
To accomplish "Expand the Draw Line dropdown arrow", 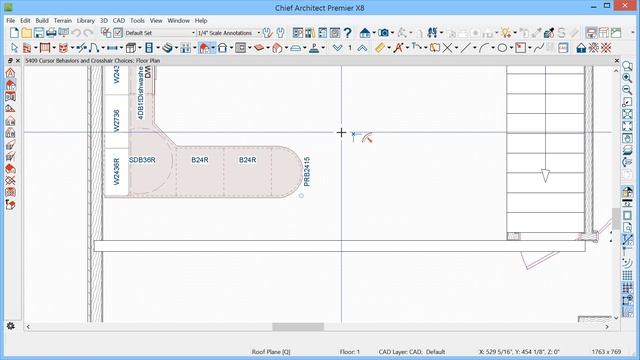I will click(474, 48).
